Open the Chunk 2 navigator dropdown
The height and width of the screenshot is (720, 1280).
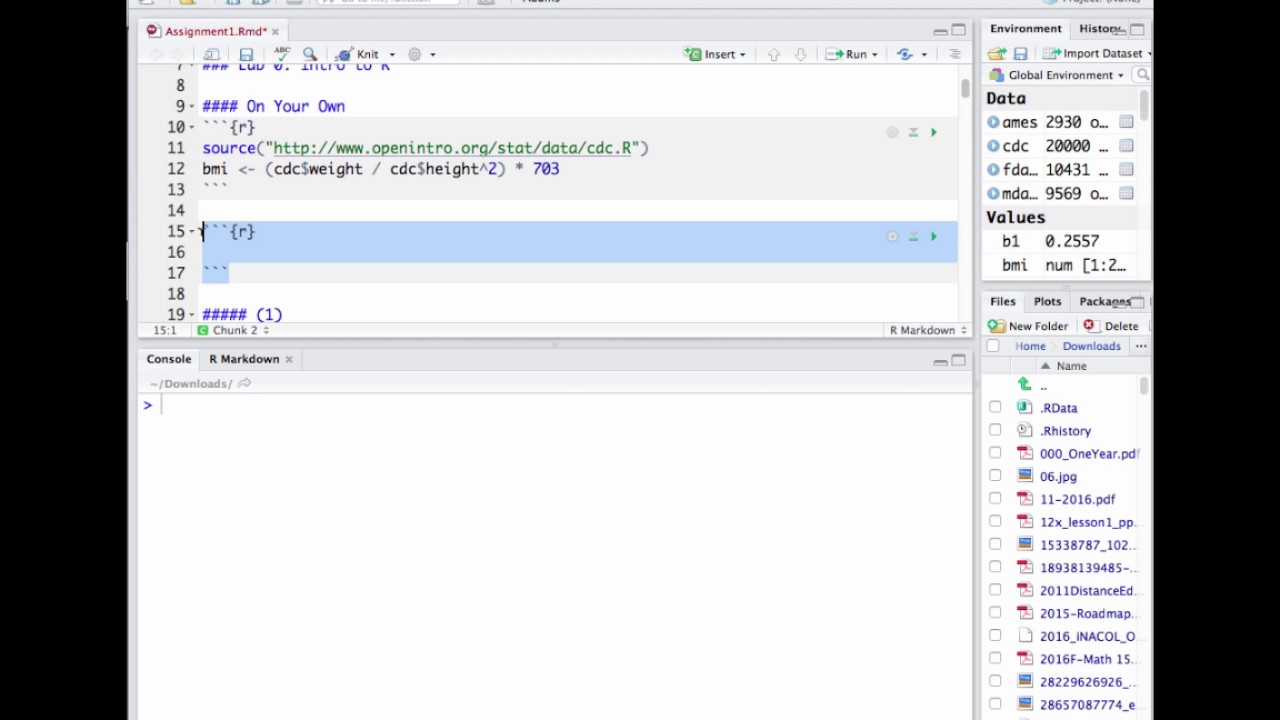point(234,330)
